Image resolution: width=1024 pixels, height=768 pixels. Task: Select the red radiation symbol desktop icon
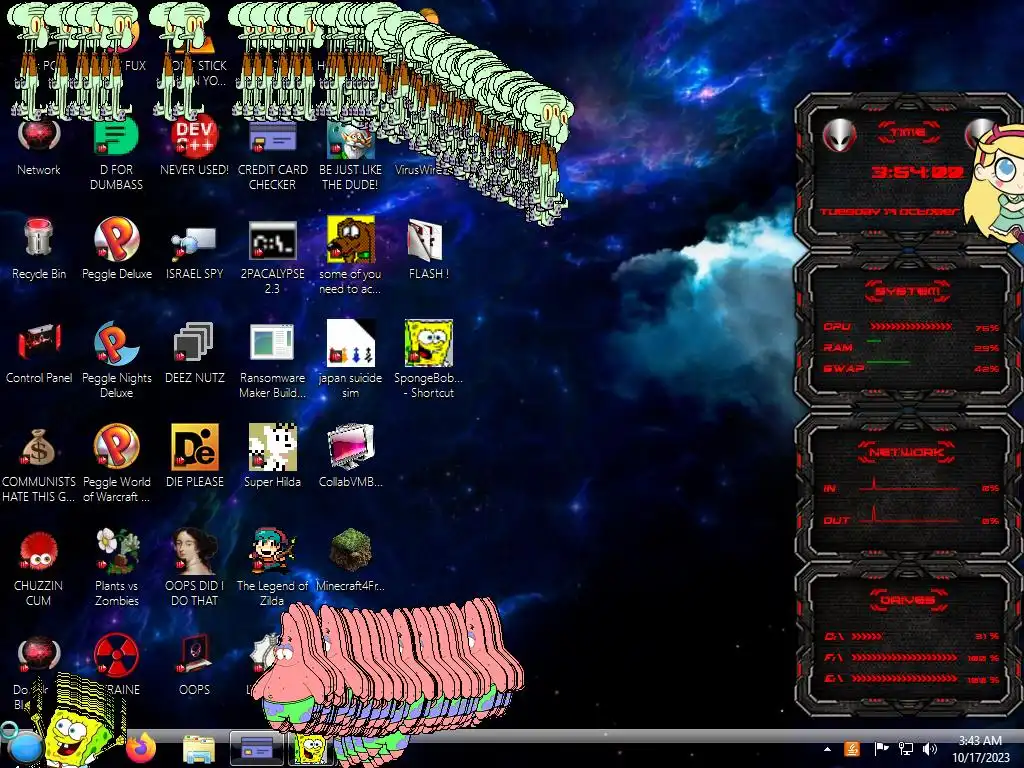(116, 654)
